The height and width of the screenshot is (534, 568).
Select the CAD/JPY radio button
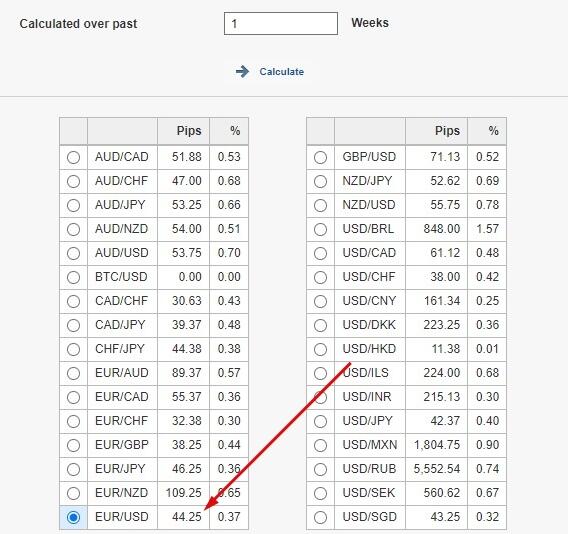(x=74, y=325)
